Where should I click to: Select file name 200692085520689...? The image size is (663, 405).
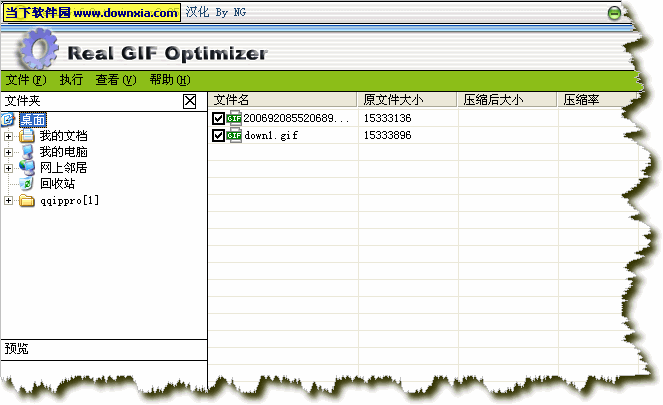coord(296,118)
